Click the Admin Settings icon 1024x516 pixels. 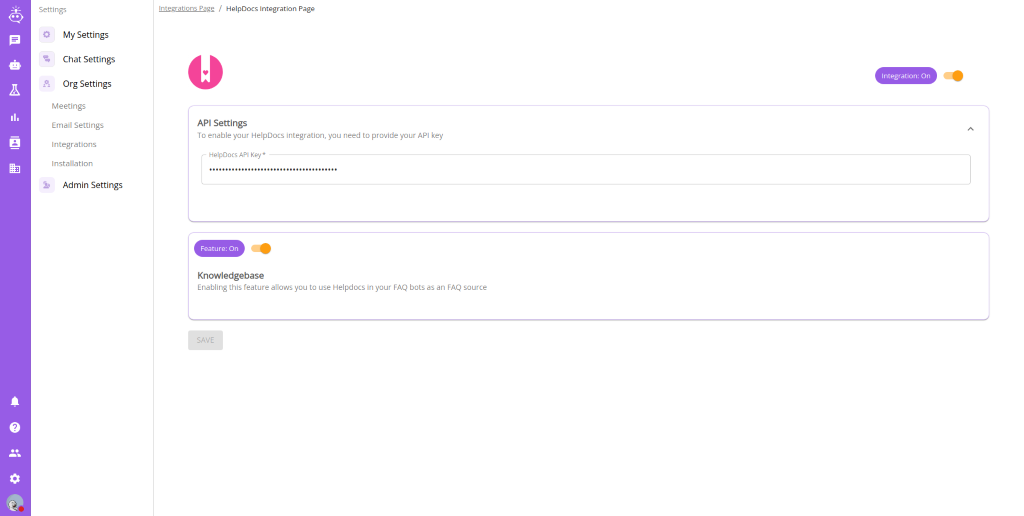pyautogui.click(x=47, y=185)
